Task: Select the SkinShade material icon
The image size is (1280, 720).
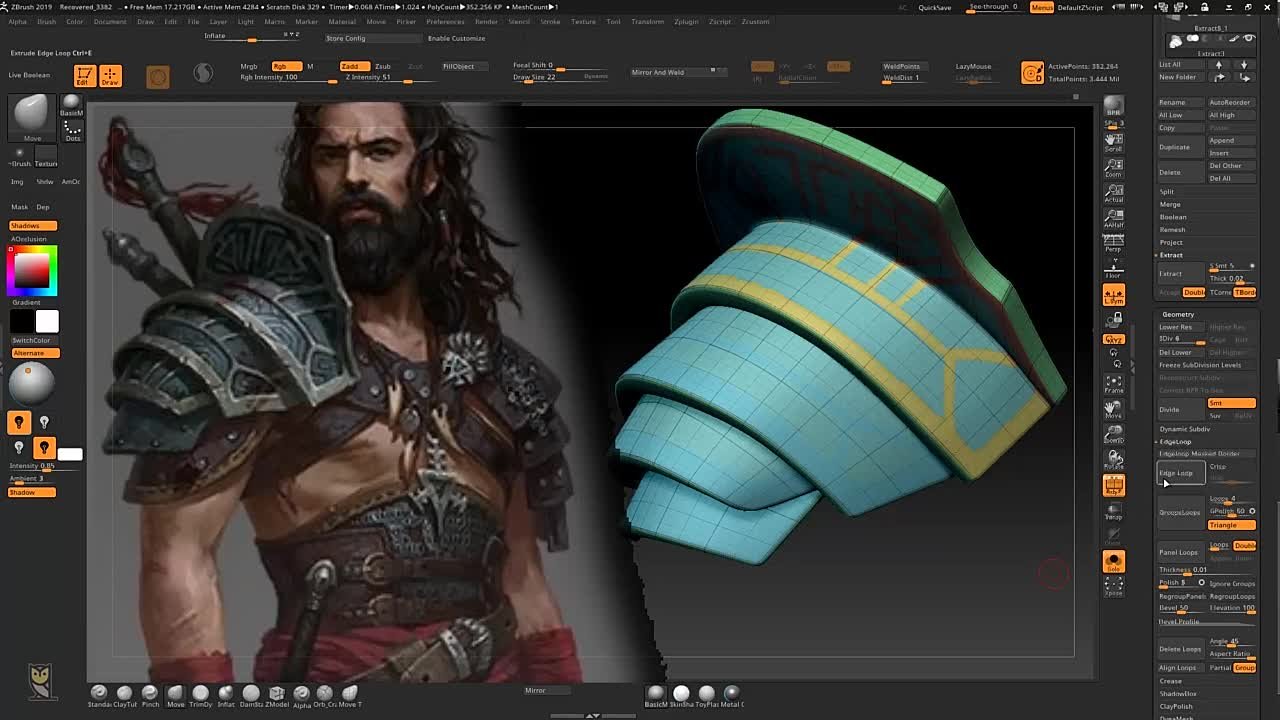Action: click(681, 693)
